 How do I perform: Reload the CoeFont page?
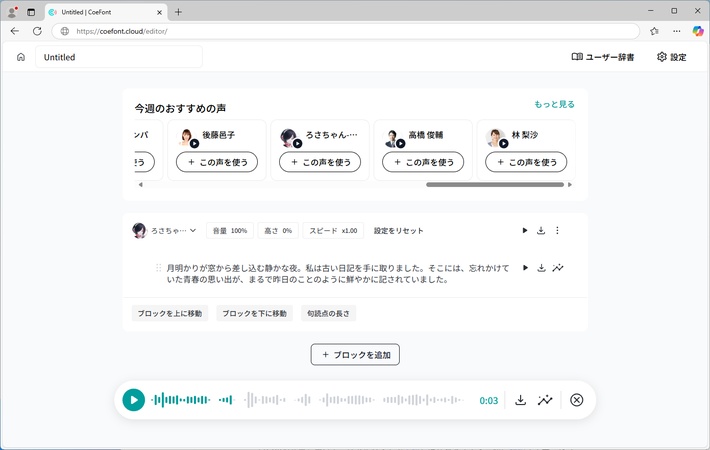coord(37,31)
